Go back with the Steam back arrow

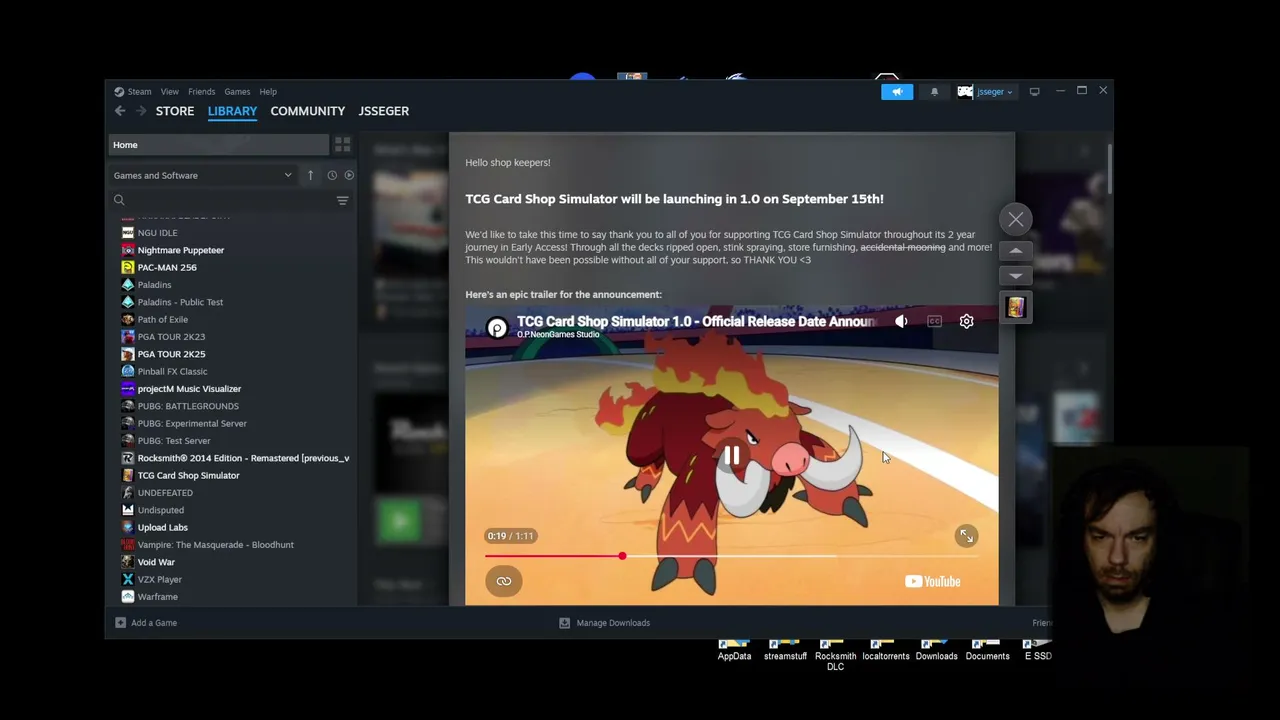coord(120,111)
